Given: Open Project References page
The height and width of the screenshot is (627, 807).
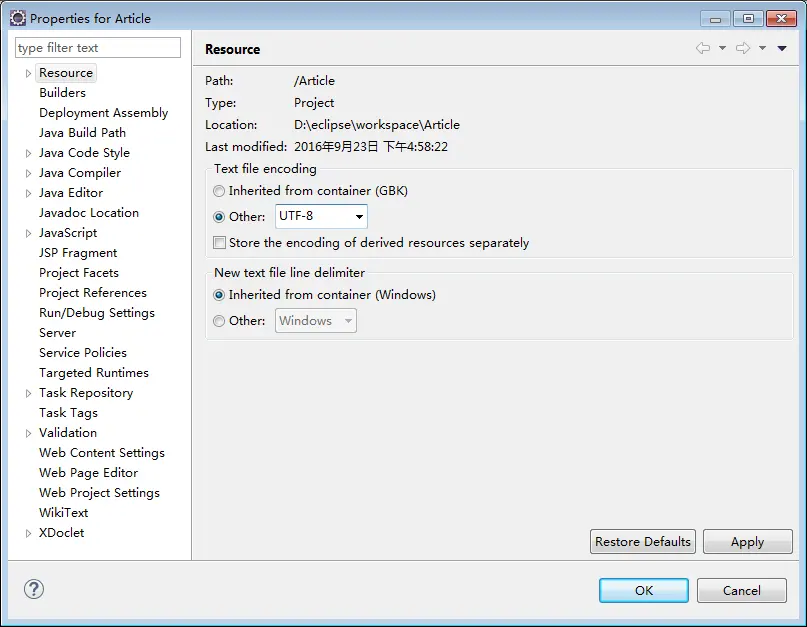Looking at the screenshot, I should pos(93,293).
